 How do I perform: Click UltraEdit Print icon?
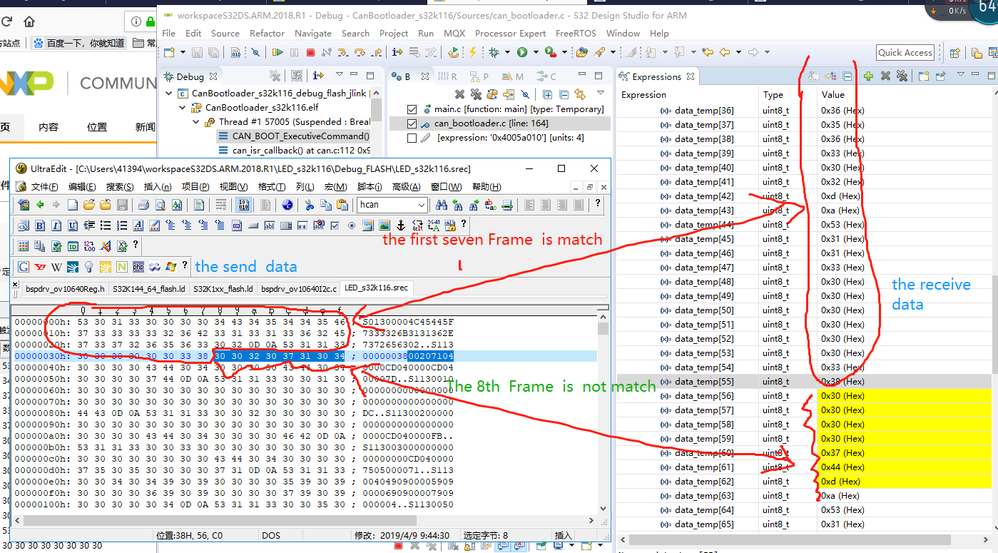pos(144,205)
